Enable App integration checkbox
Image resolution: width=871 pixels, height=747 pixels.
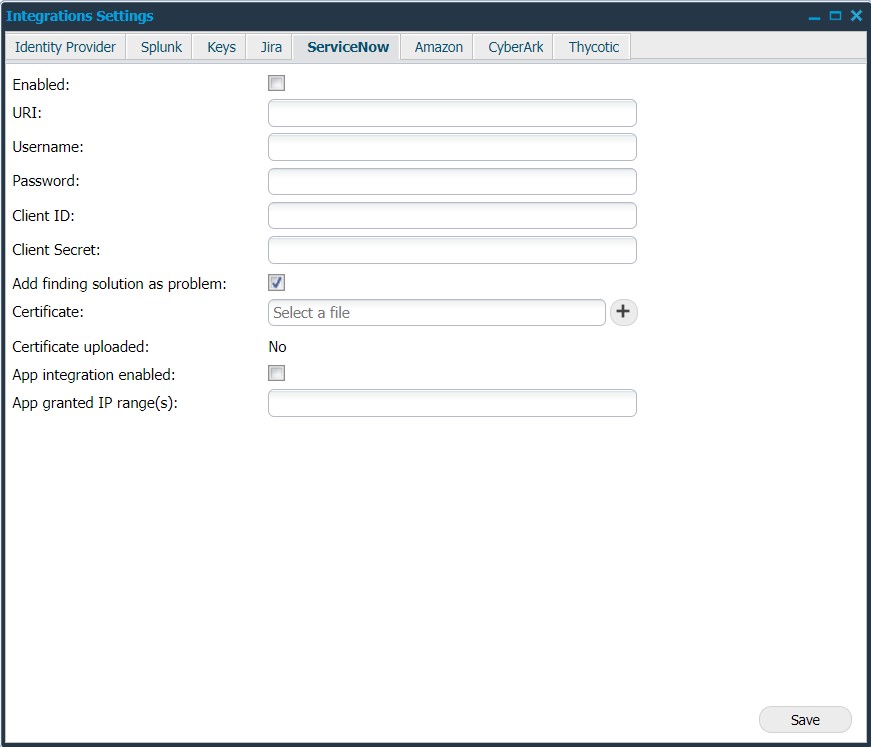[x=276, y=373]
